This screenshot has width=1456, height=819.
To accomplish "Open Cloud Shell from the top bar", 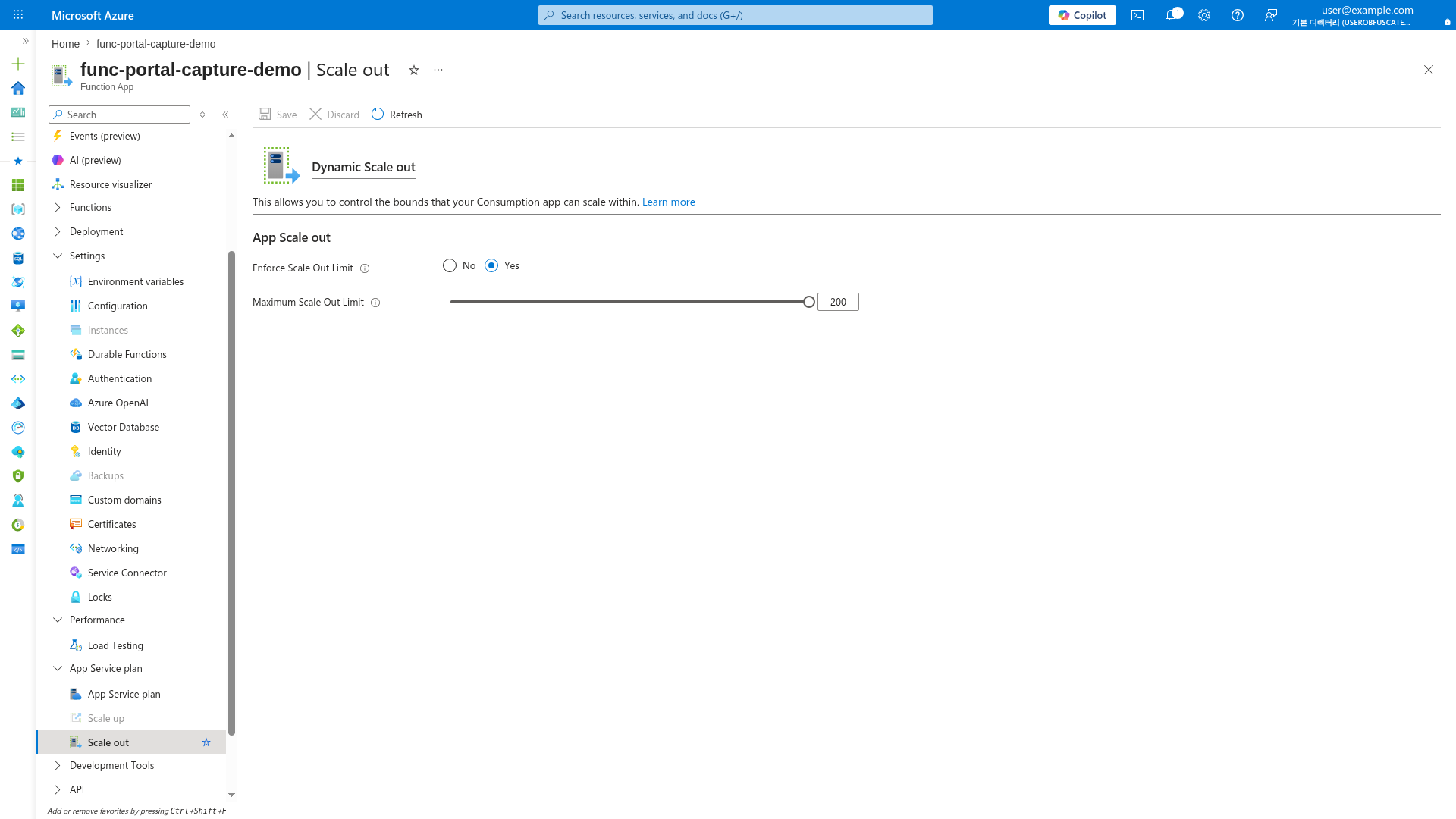I will click(x=1137, y=15).
